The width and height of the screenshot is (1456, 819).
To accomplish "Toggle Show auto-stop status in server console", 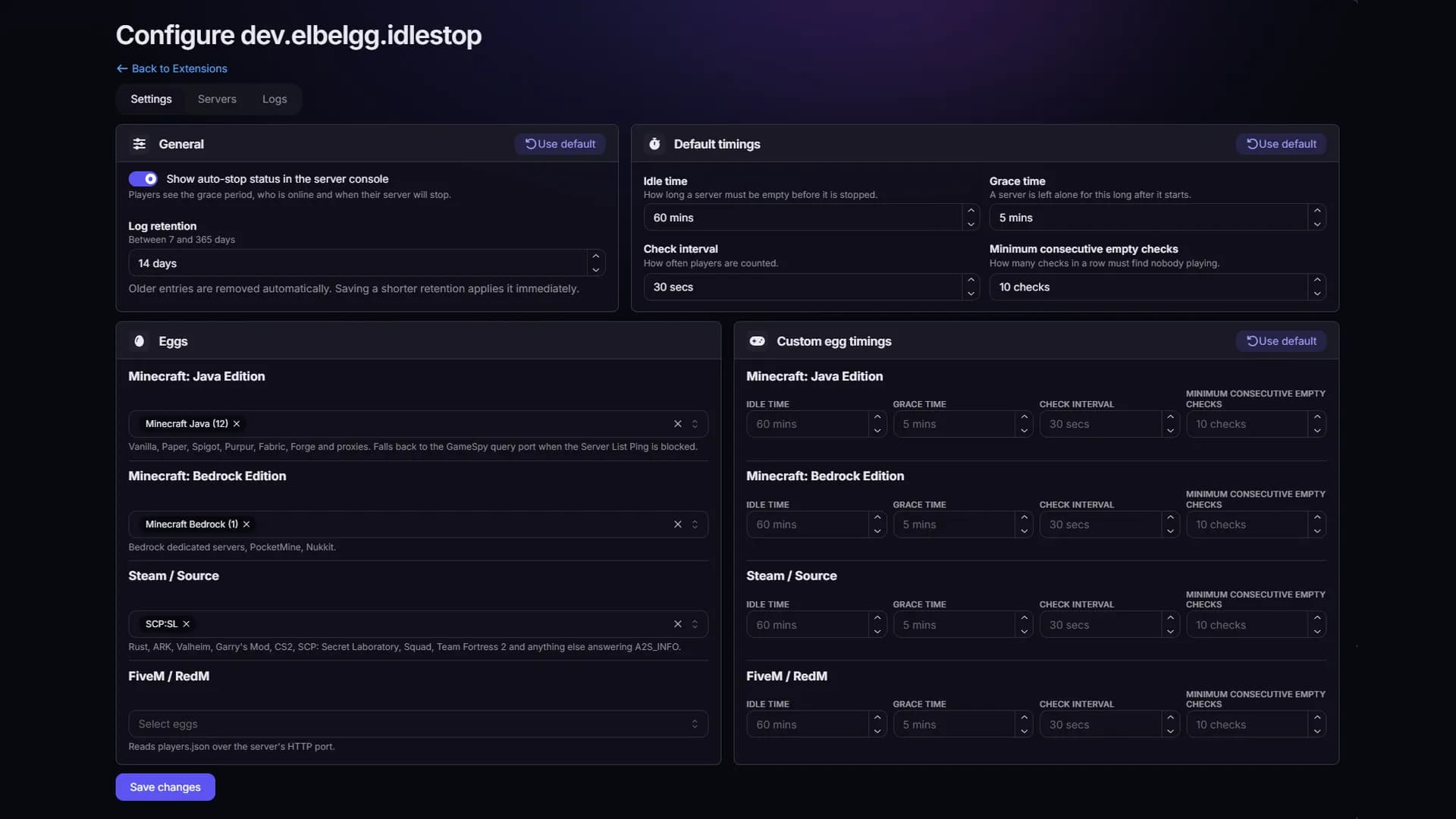I will click(143, 179).
